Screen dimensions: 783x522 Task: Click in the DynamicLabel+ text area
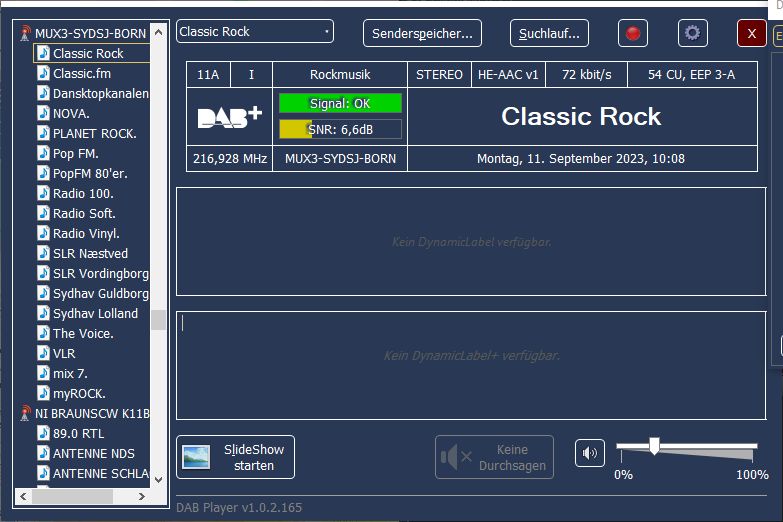tap(470, 365)
